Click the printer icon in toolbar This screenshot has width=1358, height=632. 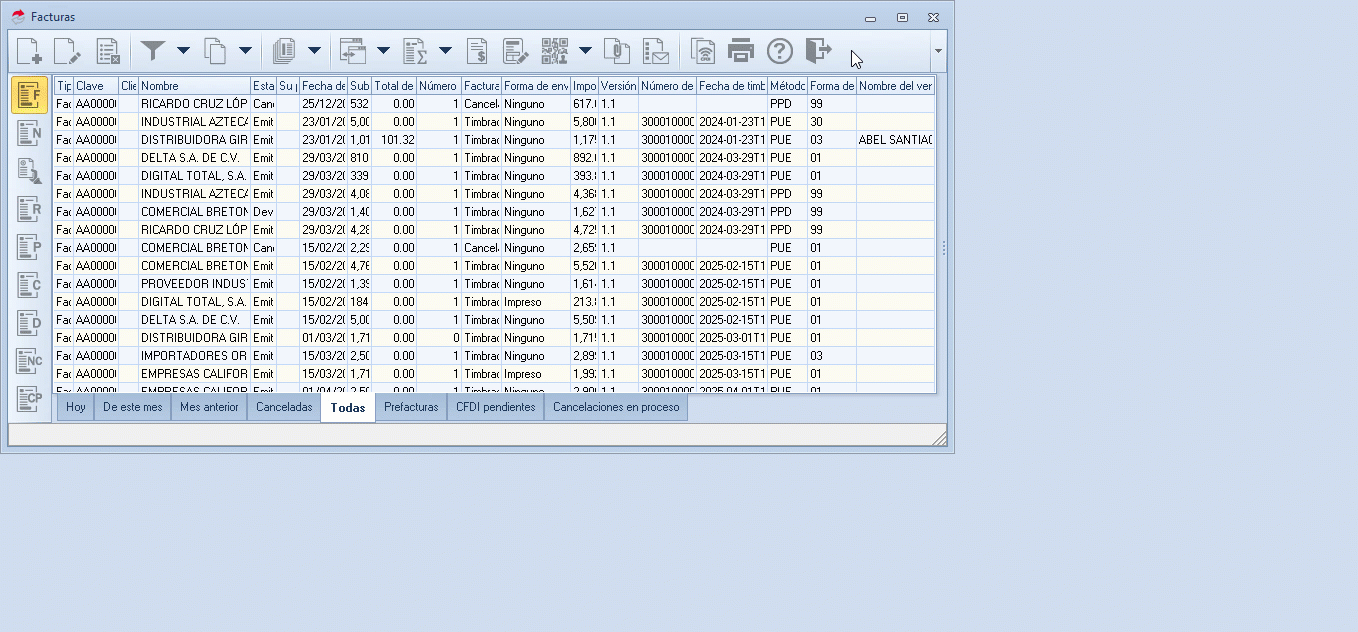tap(741, 51)
